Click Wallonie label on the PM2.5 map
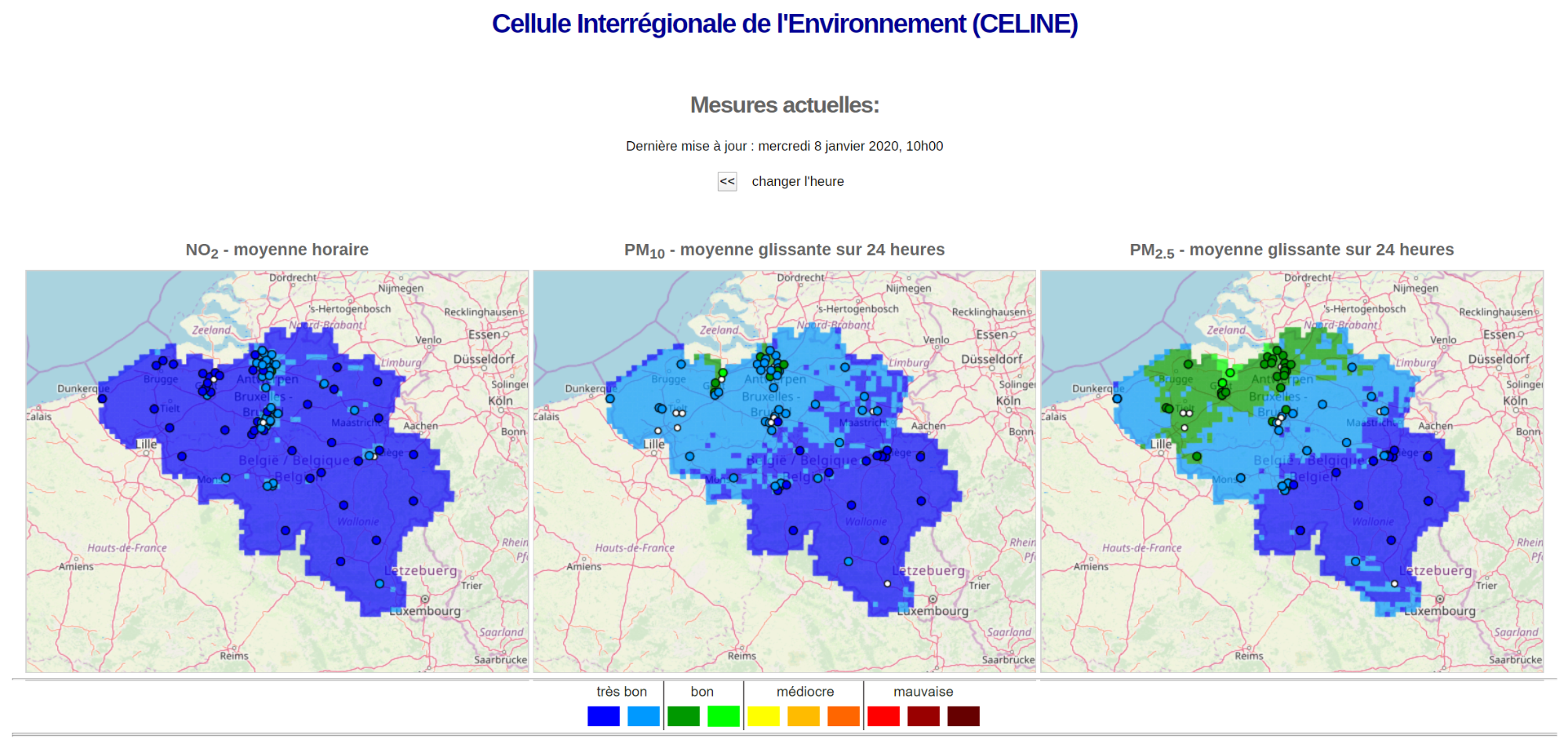Image resolution: width=1568 pixels, height=738 pixels. [1373, 522]
